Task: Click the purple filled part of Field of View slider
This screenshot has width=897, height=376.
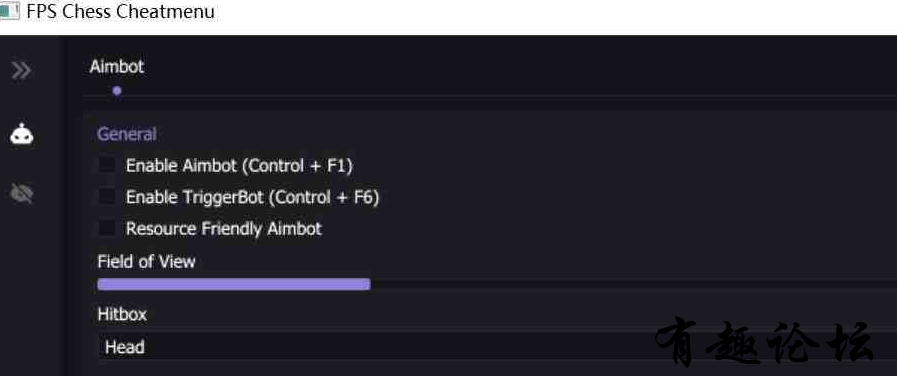Action: click(x=234, y=284)
